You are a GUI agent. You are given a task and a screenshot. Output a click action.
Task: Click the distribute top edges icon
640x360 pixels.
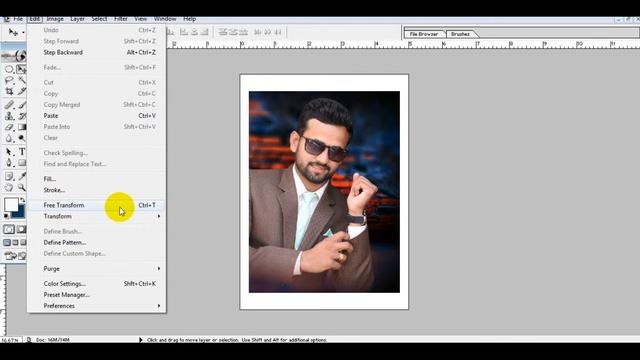[x=222, y=32]
